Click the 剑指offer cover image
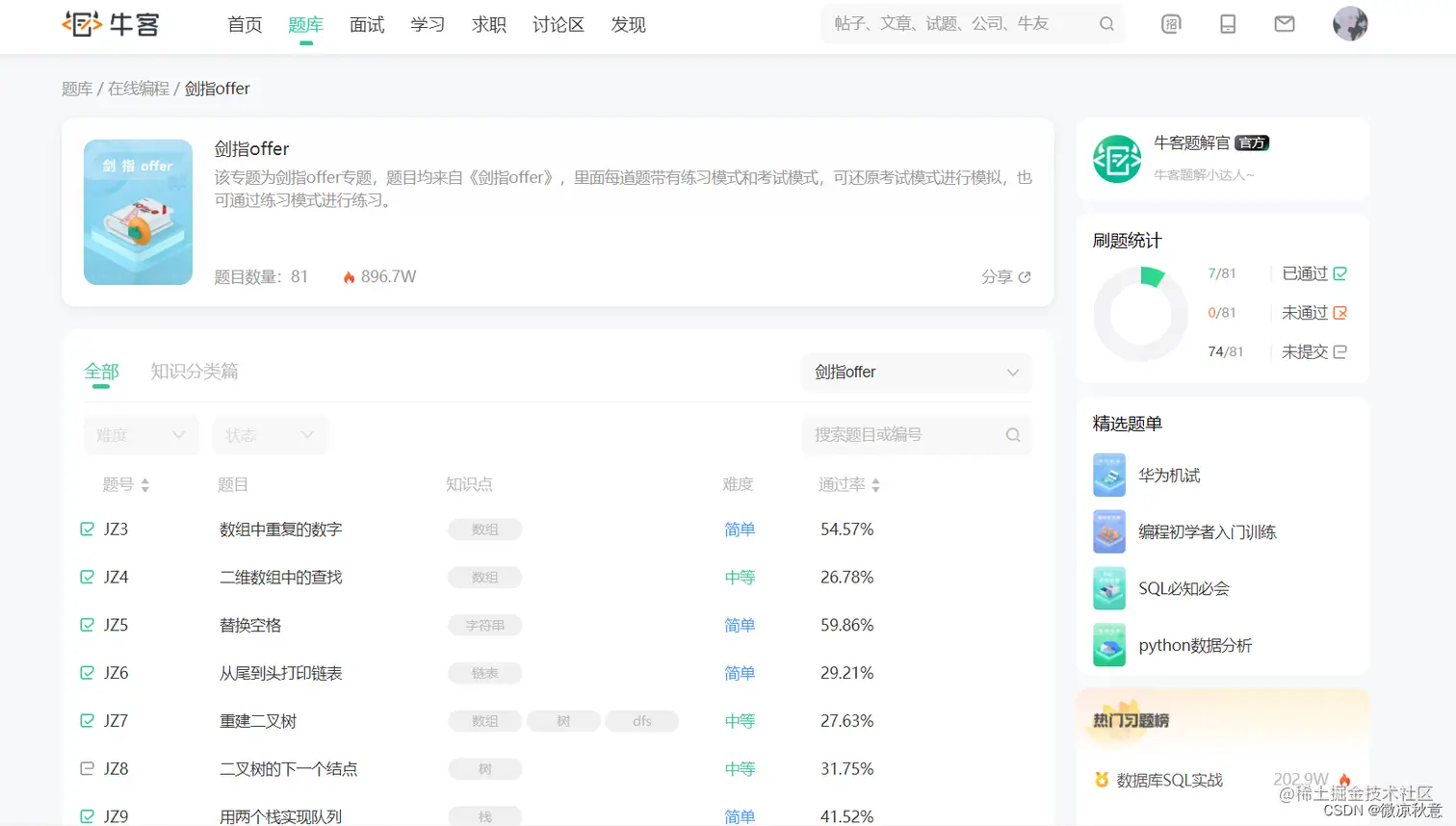 (x=138, y=212)
